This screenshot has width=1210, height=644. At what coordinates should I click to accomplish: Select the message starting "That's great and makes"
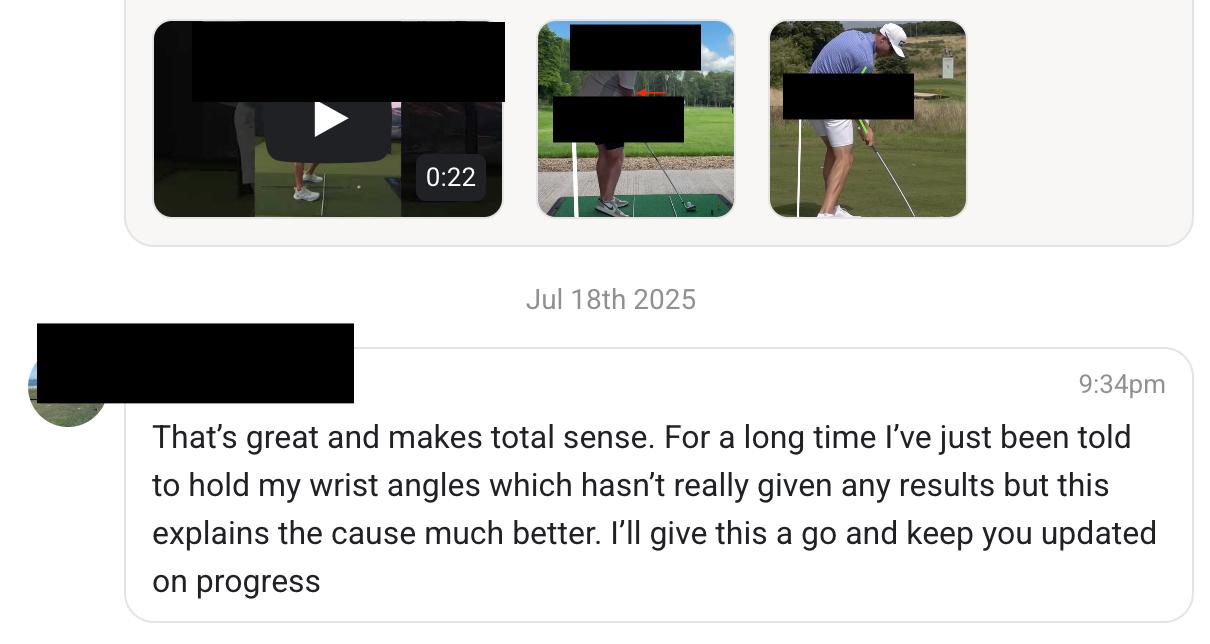(x=658, y=485)
